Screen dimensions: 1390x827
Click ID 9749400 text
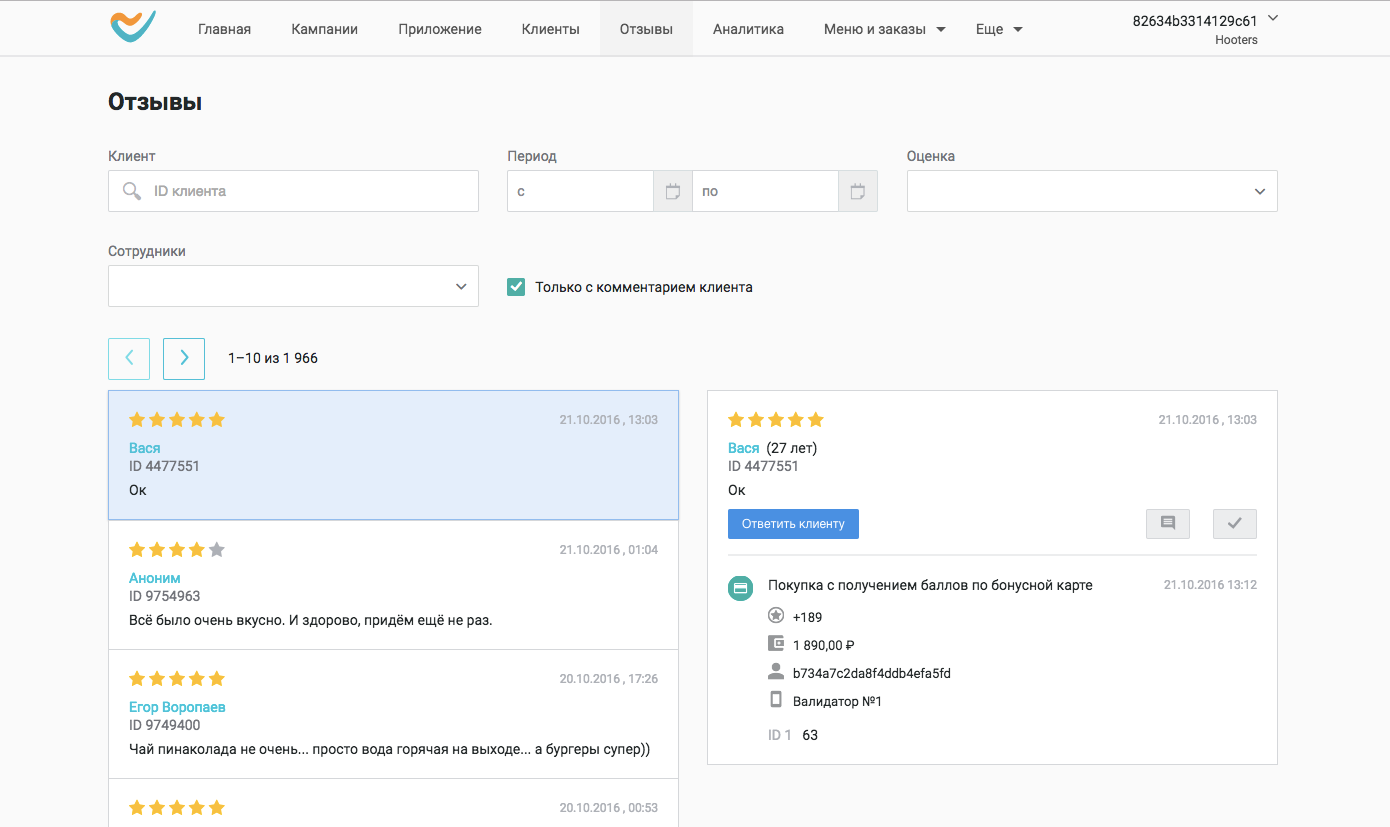point(164,725)
